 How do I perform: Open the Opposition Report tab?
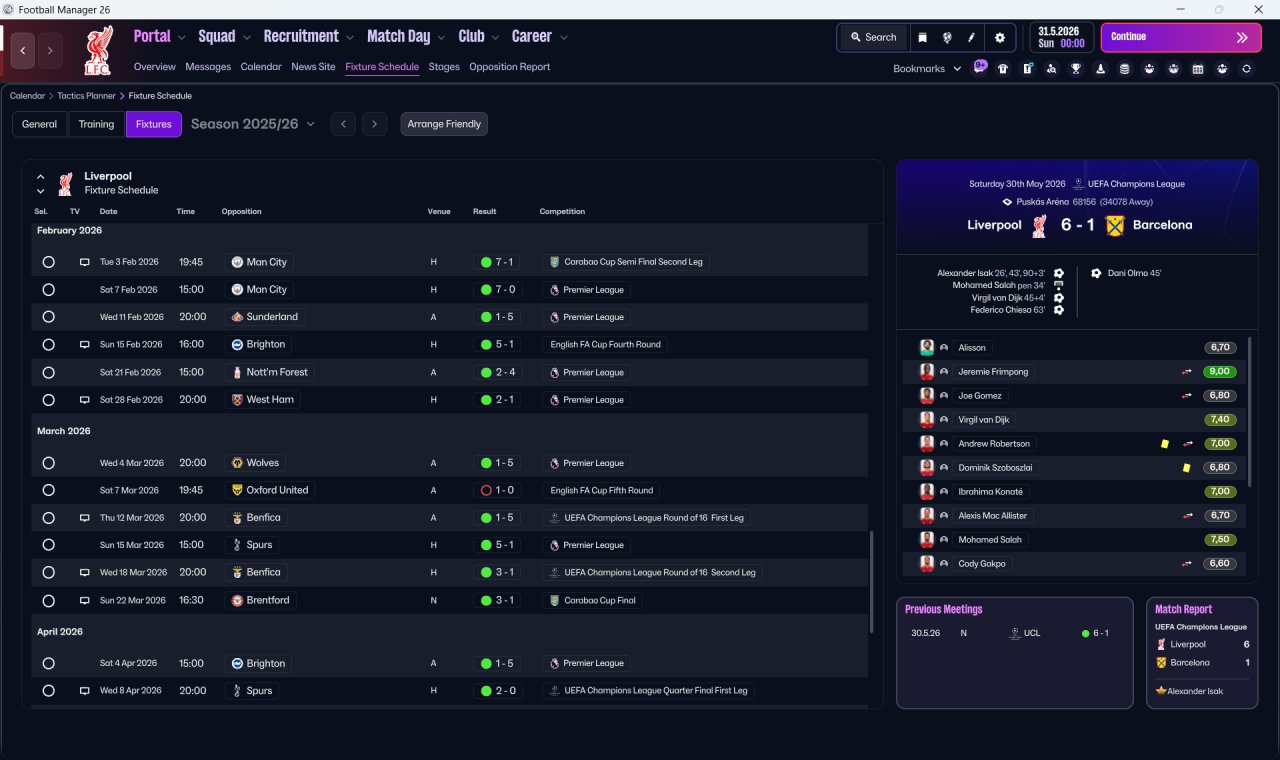click(509, 67)
